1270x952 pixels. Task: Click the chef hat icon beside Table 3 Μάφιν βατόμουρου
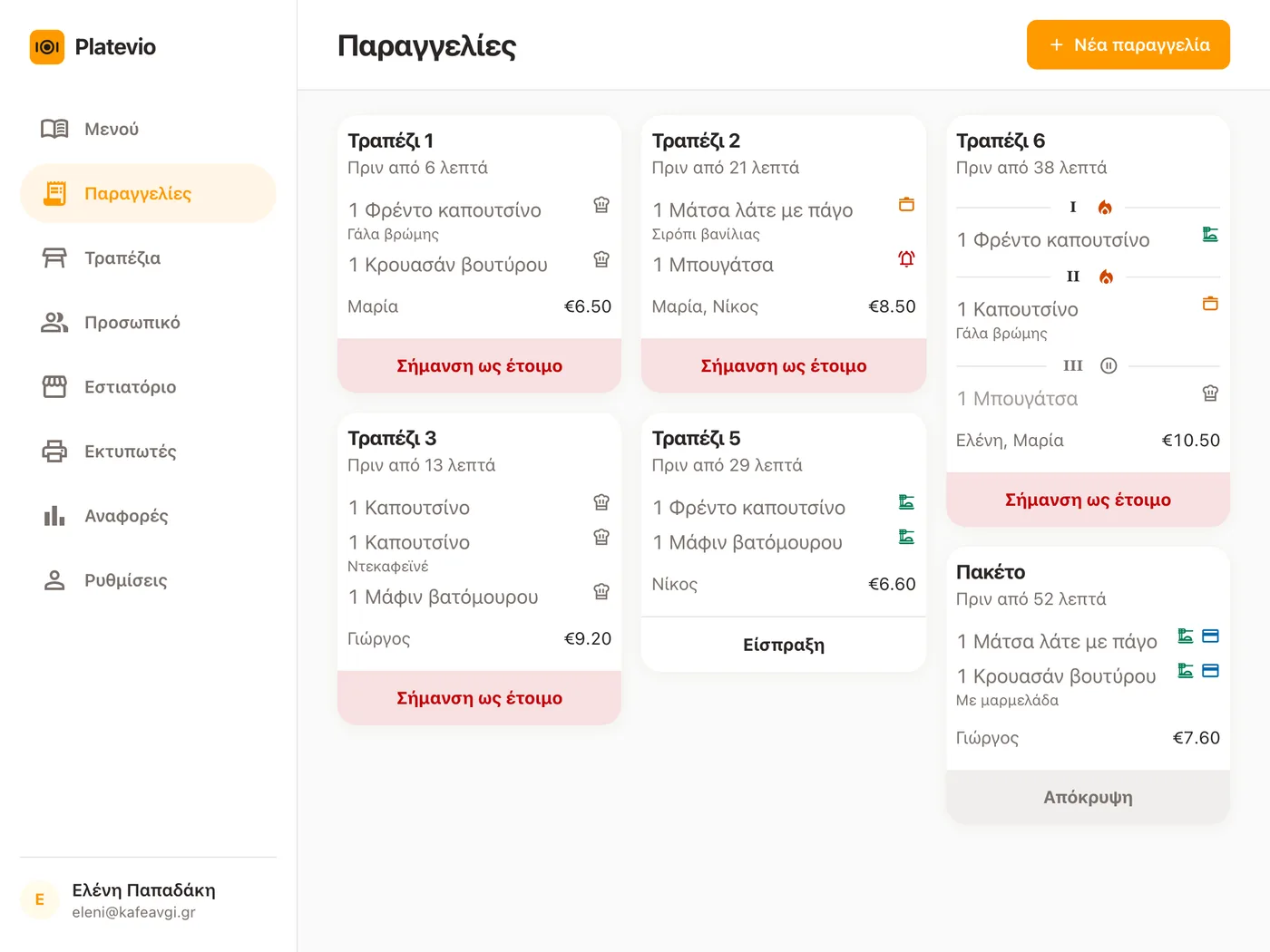[601, 591]
